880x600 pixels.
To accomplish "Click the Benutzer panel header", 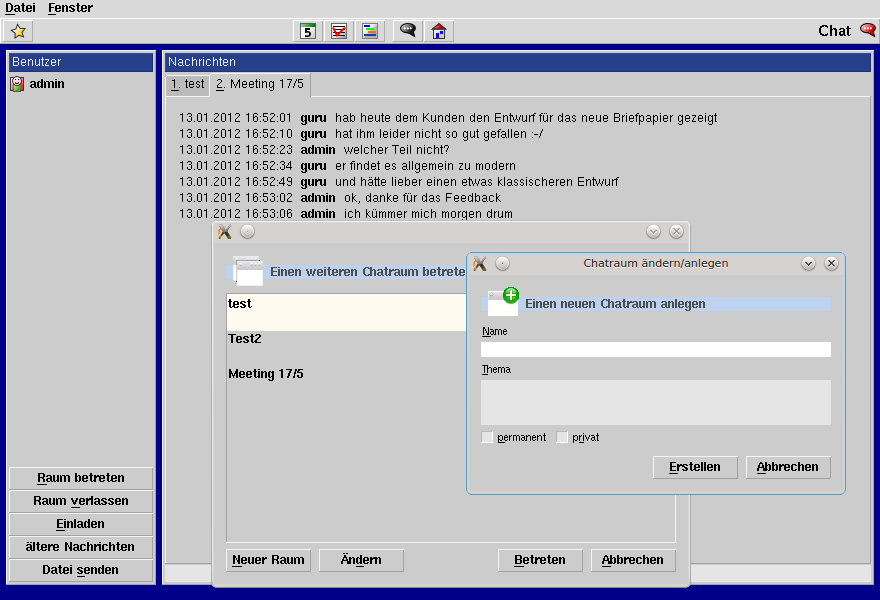I will click(81, 62).
